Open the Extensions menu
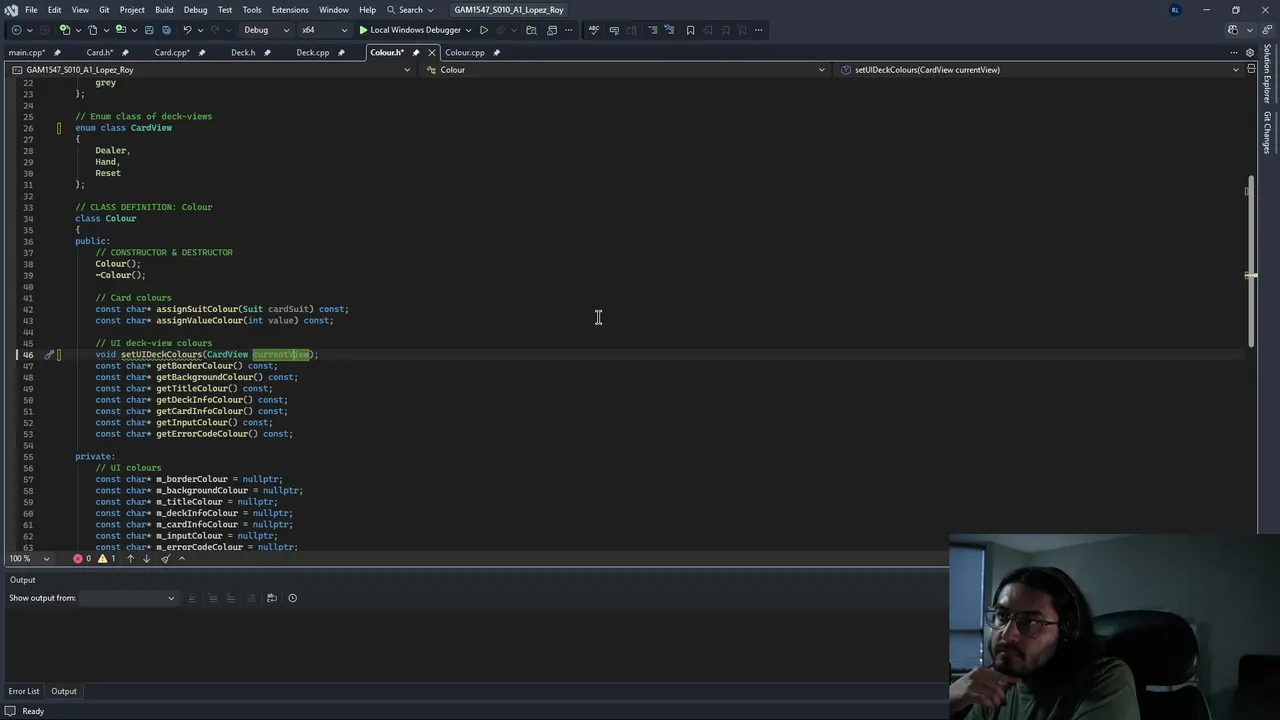Screen dimensions: 1280x720 click(290, 10)
